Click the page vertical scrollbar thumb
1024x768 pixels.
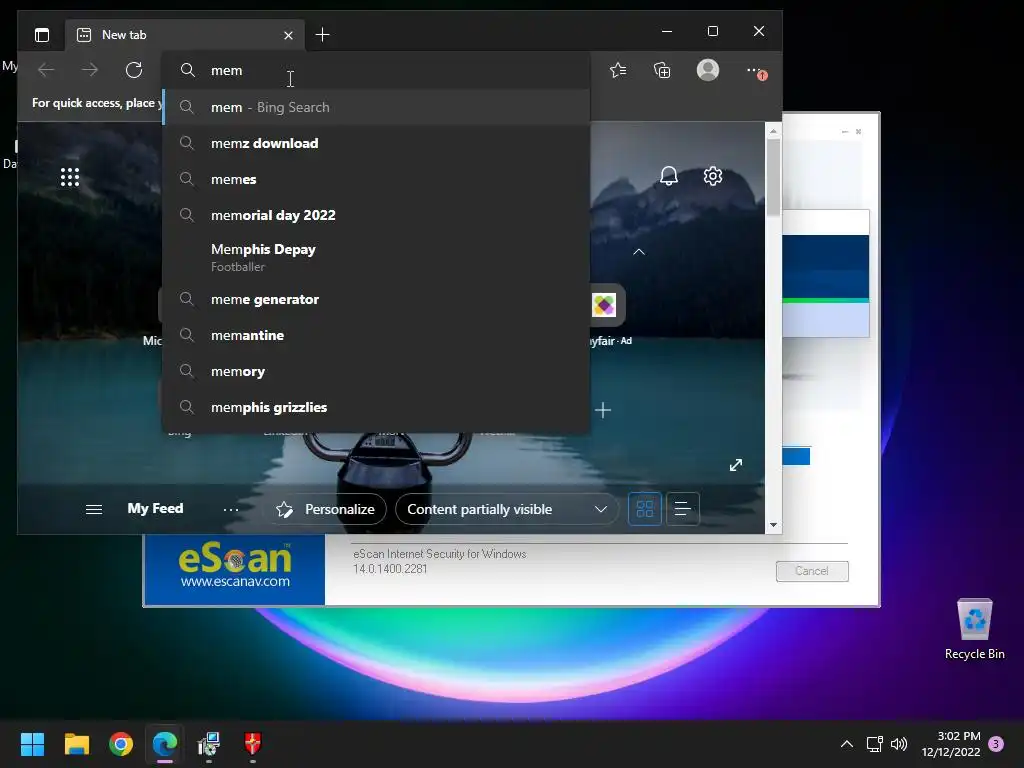click(x=773, y=176)
